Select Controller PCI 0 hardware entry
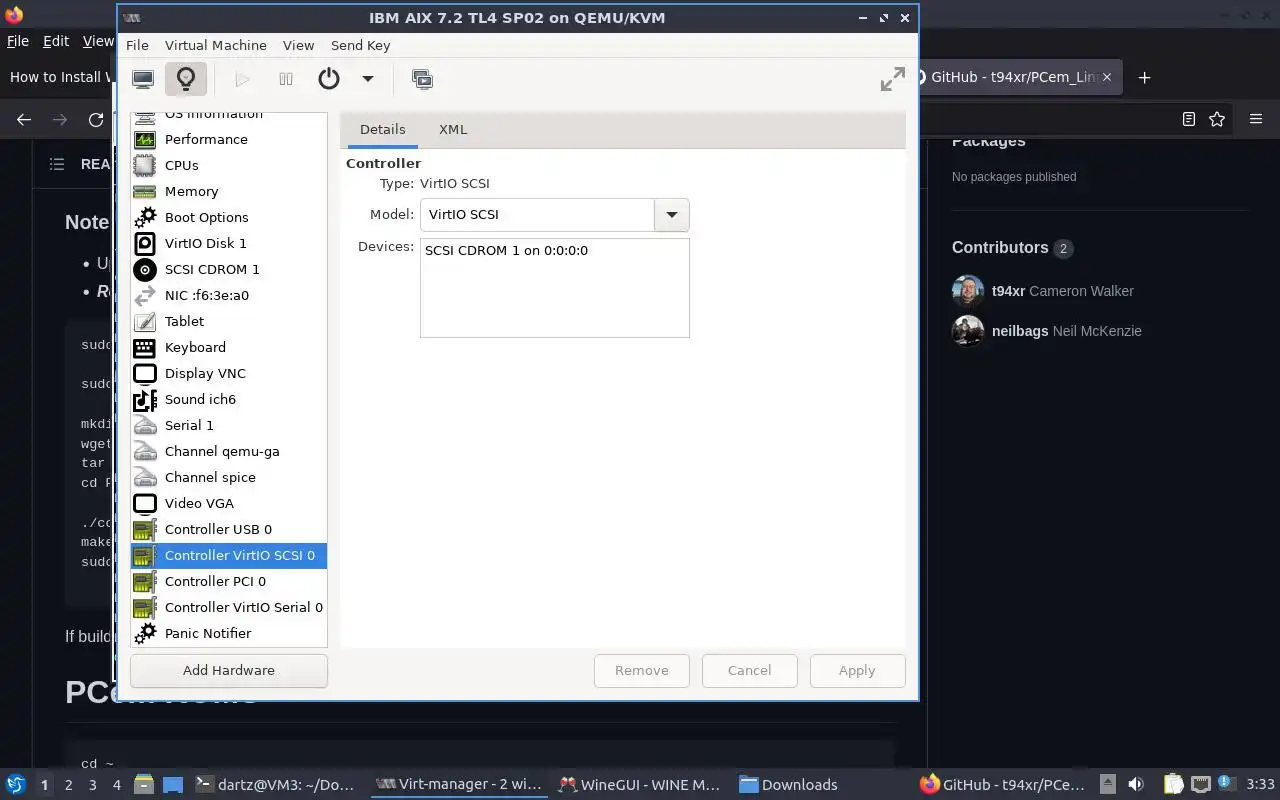This screenshot has width=1280, height=800. (x=229, y=581)
